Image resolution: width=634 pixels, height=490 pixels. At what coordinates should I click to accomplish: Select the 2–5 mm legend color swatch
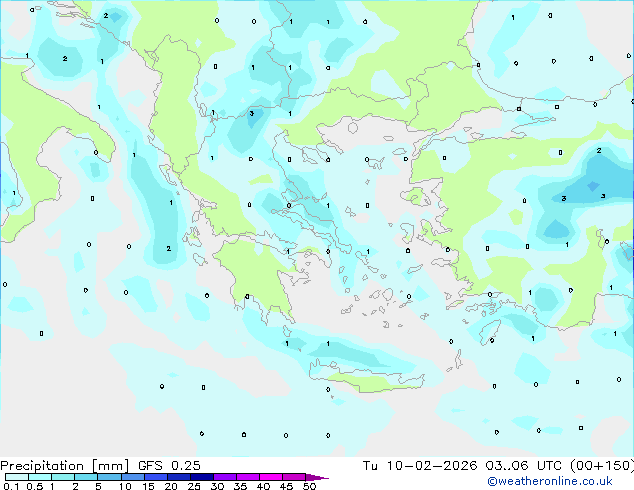pos(86,477)
